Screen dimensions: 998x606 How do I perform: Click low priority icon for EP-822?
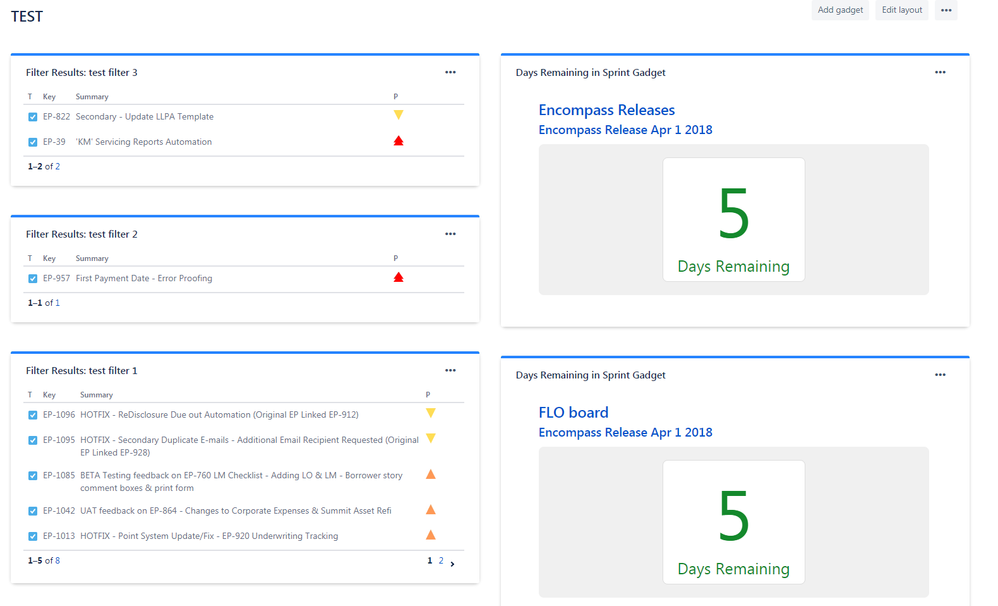(398, 115)
